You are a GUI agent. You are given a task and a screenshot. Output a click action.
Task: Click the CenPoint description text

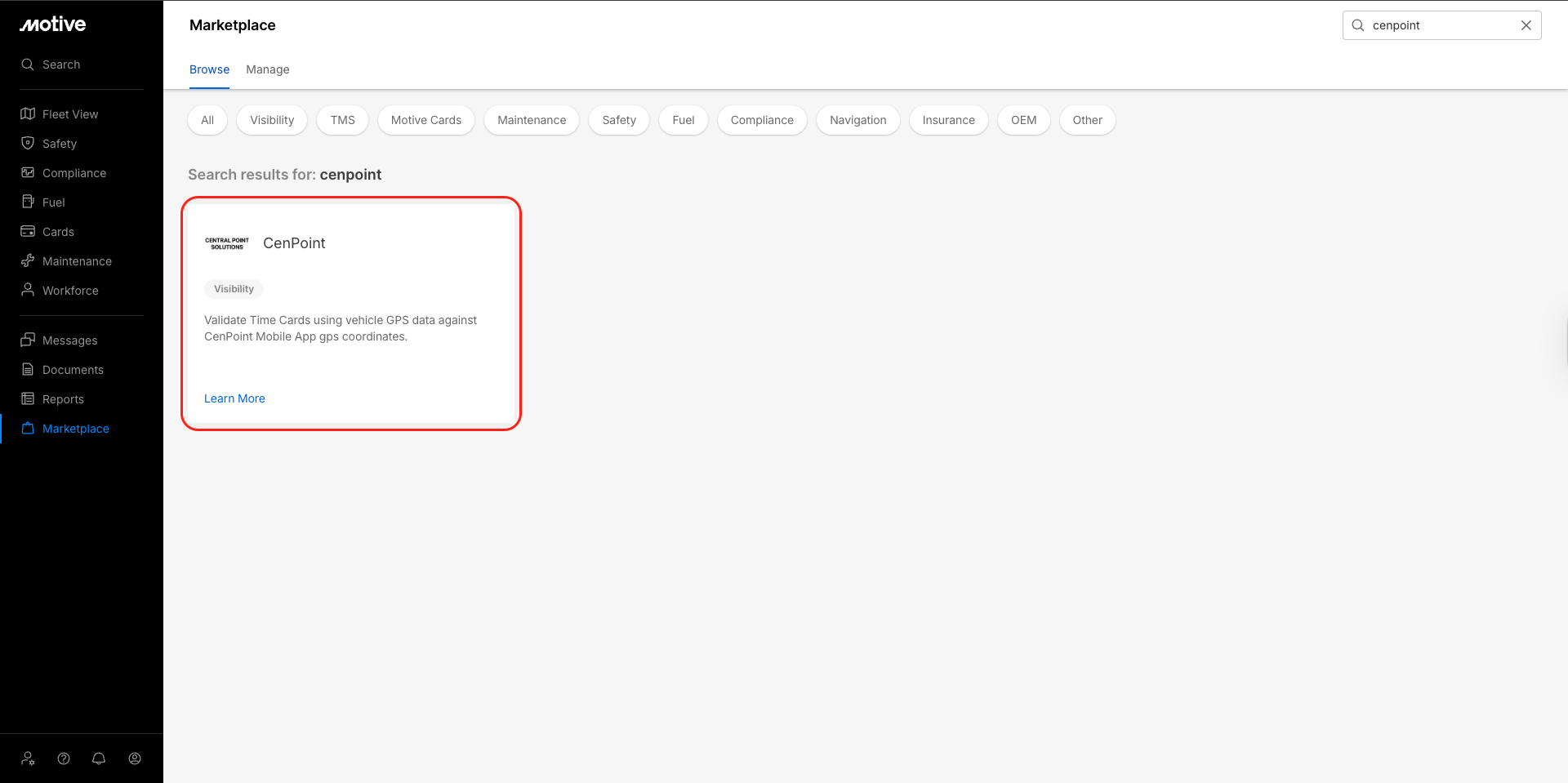(x=341, y=328)
